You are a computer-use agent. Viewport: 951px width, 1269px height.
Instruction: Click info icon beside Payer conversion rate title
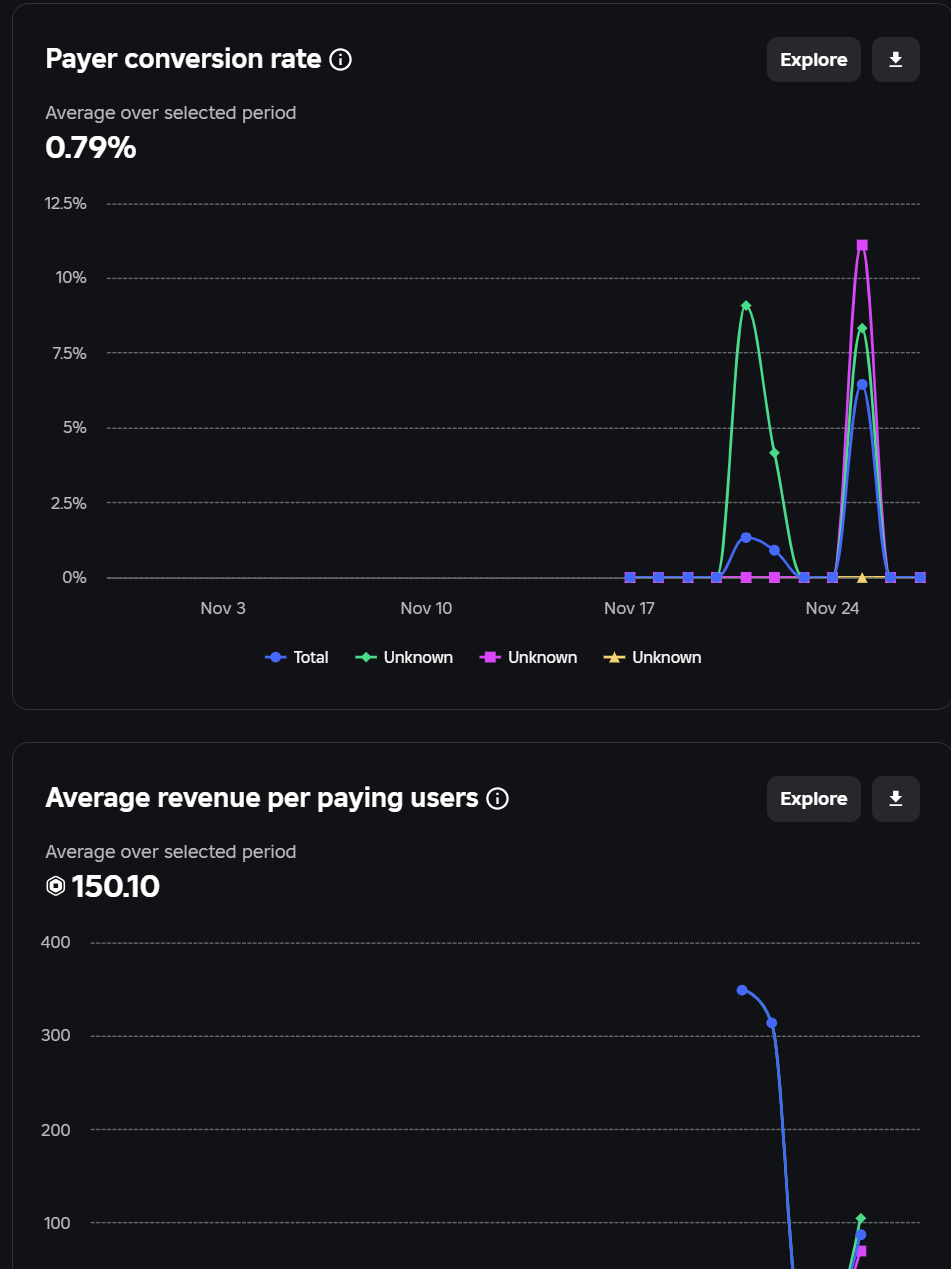pyautogui.click(x=340, y=60)
